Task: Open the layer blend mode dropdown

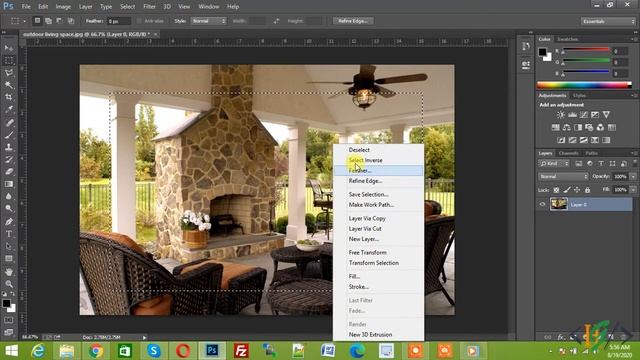Action: coord(564,177)
